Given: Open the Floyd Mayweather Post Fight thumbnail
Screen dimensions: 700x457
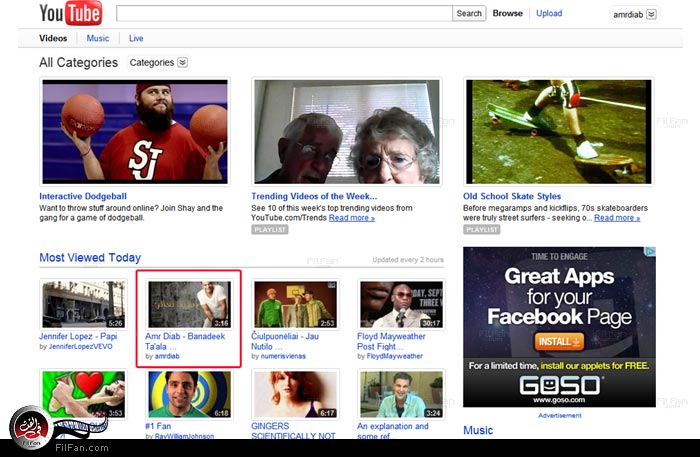Looking at the screenshot, I should (401, 304).
